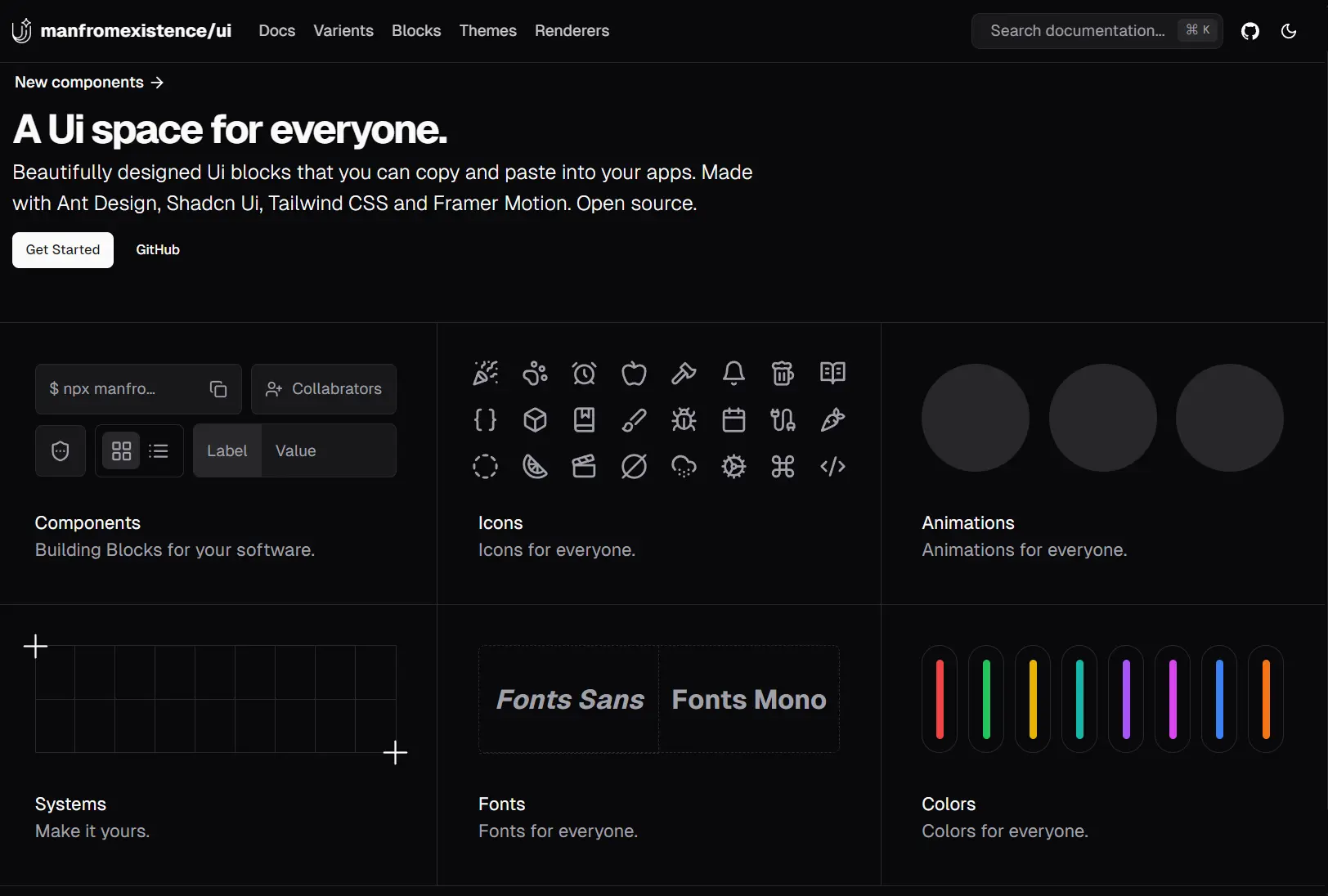Image resolution: width=1328 pixels, height=896 pixels.
Task: Click the Search documentation field
Action: (1097, 31)
